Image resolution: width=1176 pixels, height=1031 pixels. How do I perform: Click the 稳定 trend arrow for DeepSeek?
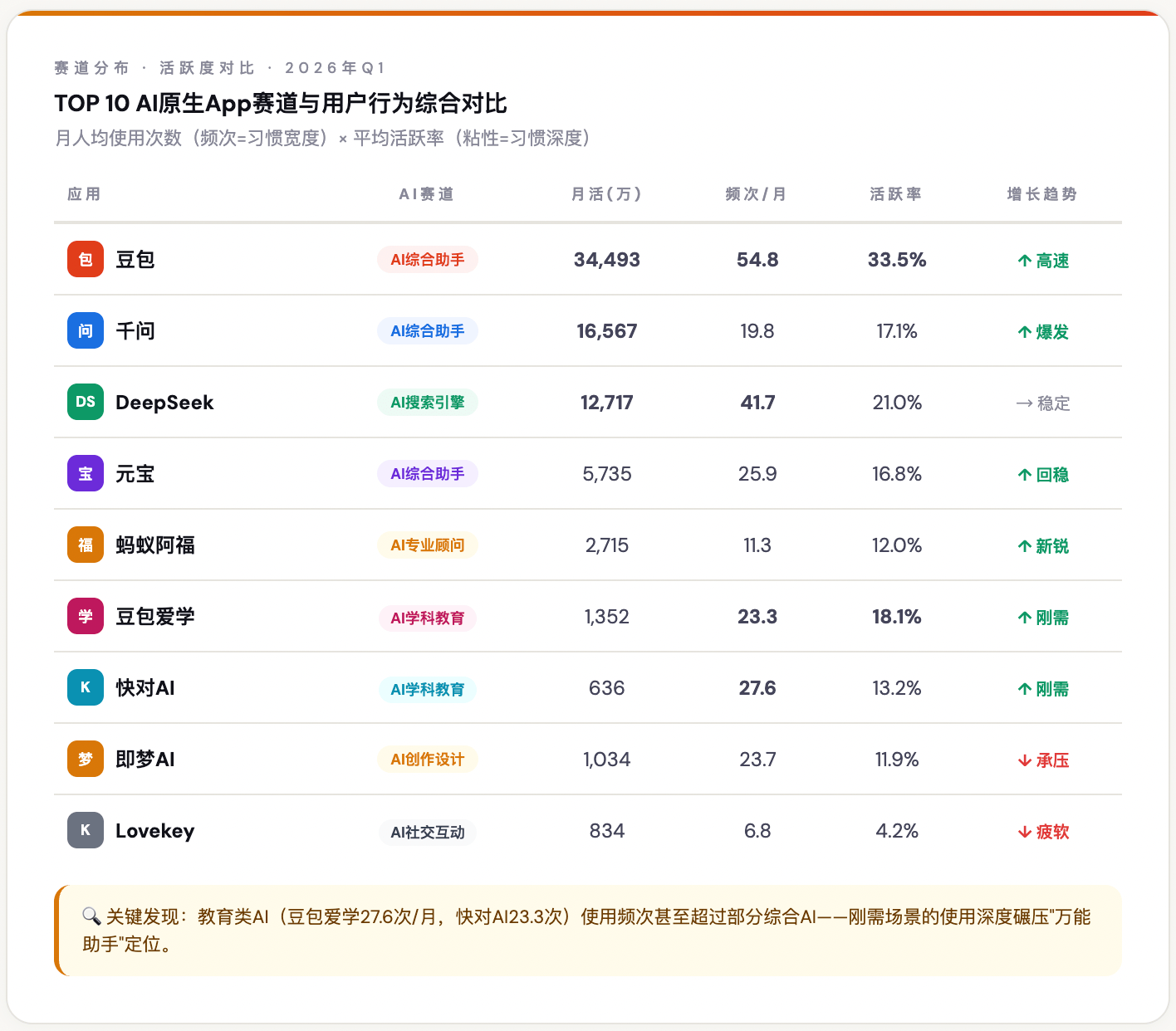coord(1043,403)
